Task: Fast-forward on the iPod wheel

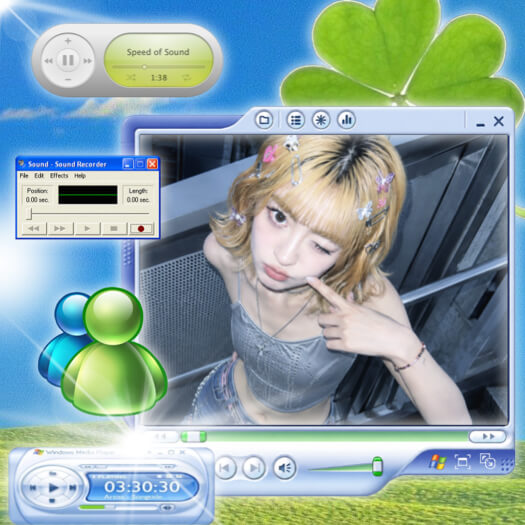Action: click(x=87, y=61)
